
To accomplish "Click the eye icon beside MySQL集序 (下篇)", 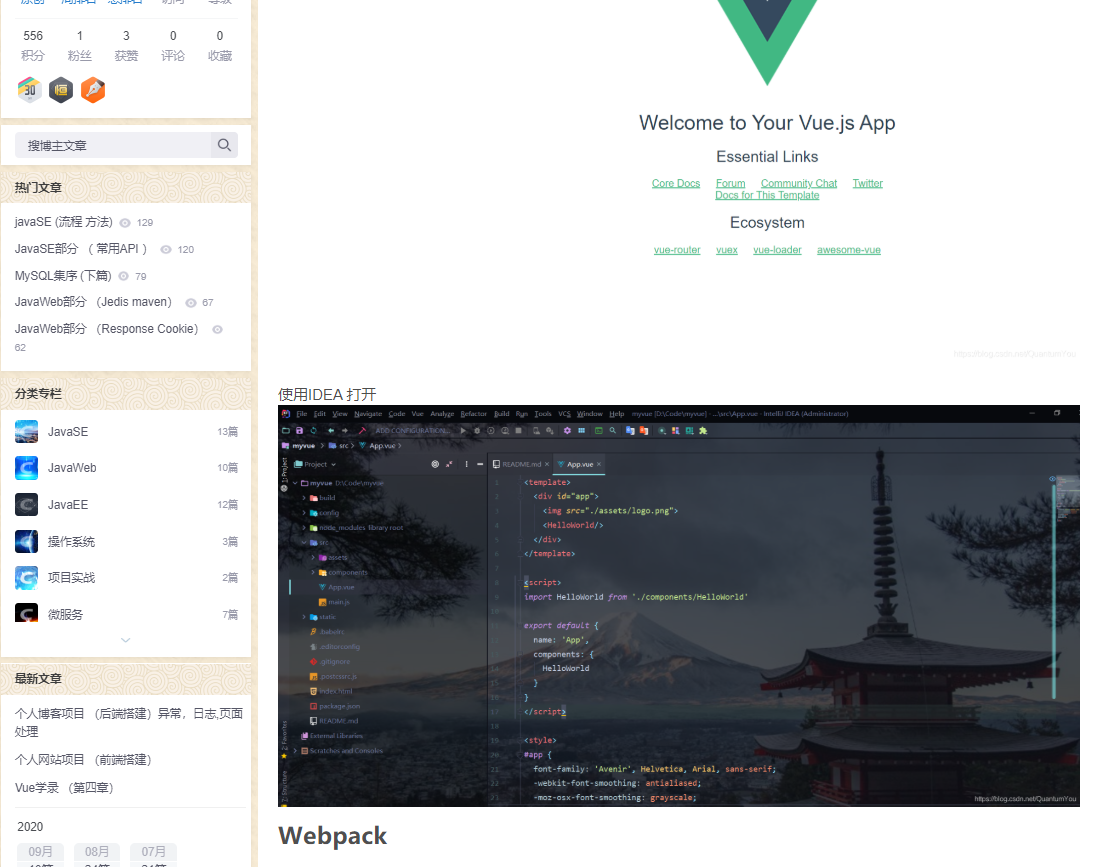I will (x=123, y=276).
